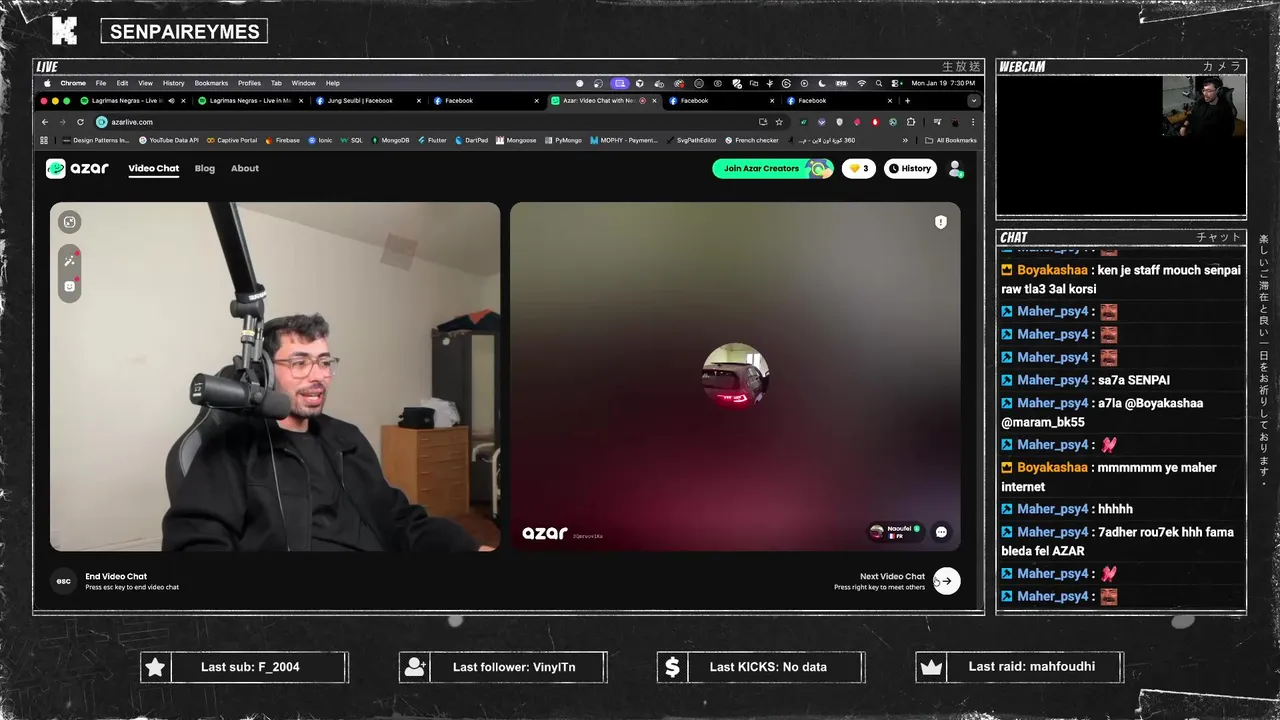Open the Chrome three-dot menu
The image size is (1280, 720).
pos(972,122)
